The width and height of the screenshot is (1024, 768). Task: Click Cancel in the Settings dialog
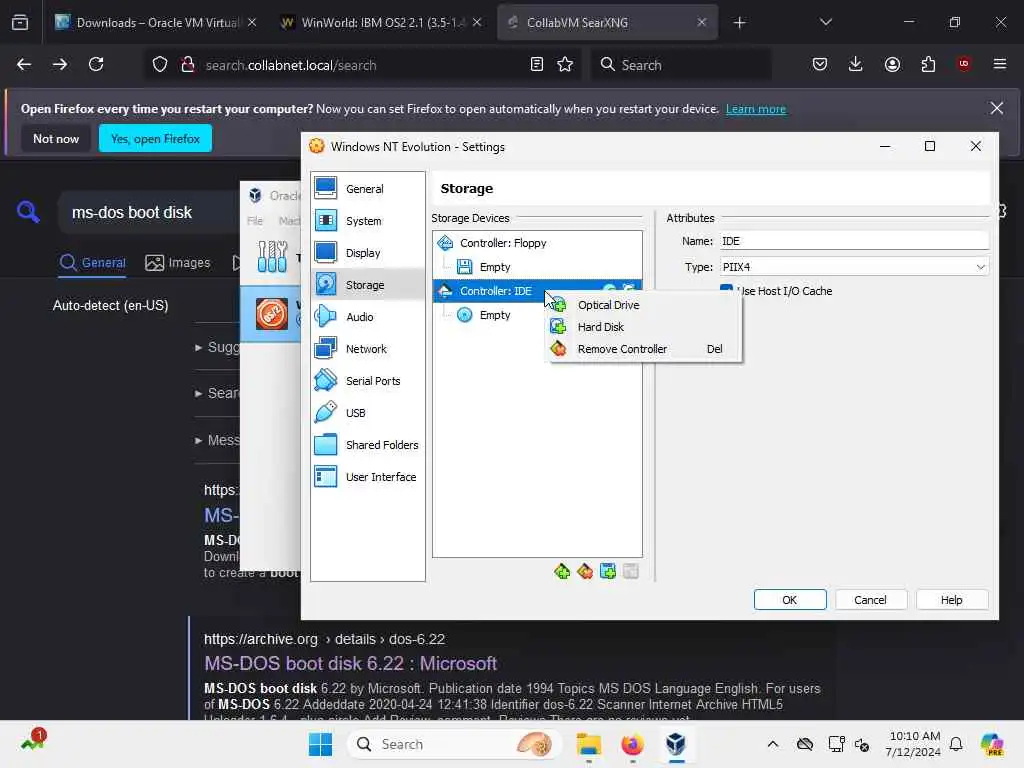pos(870,600)
